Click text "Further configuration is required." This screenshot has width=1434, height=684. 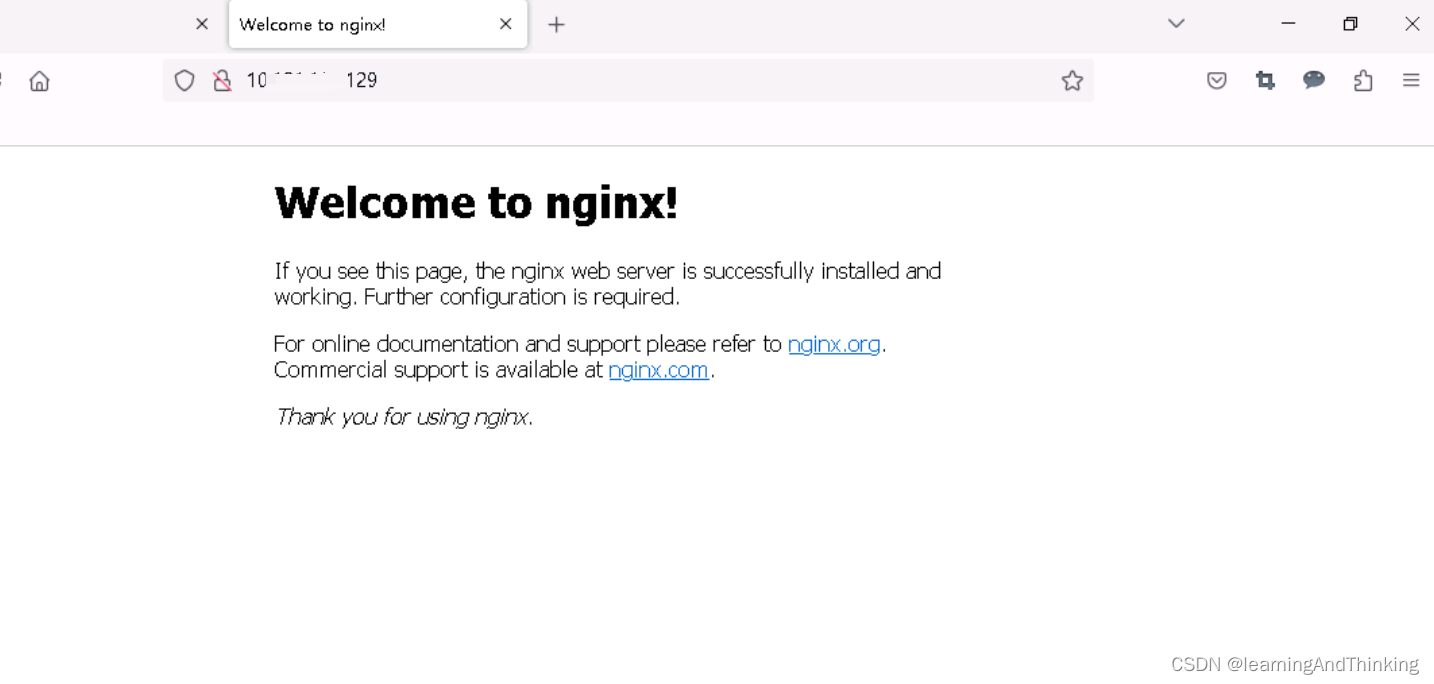pos(522,297)
